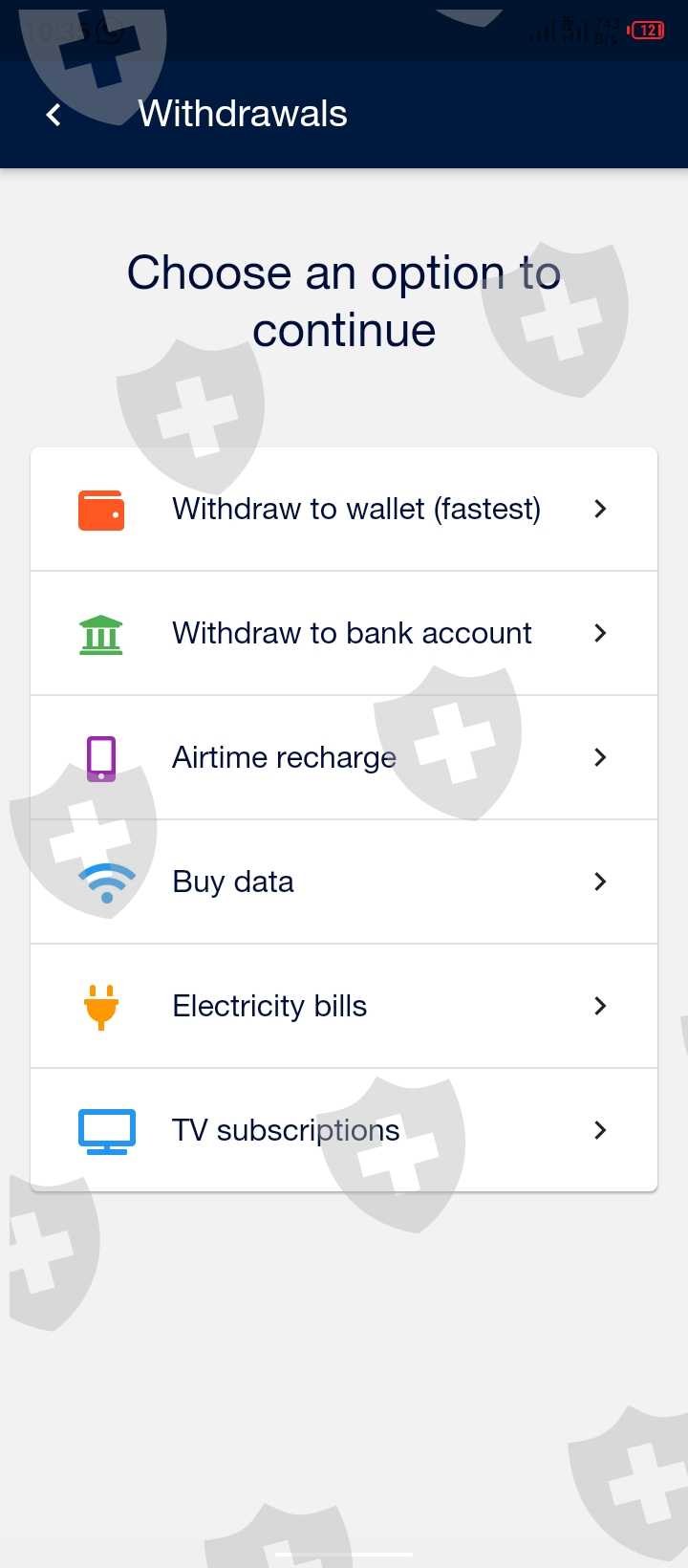Open chevron beside Withdraw to bank account

600,634
